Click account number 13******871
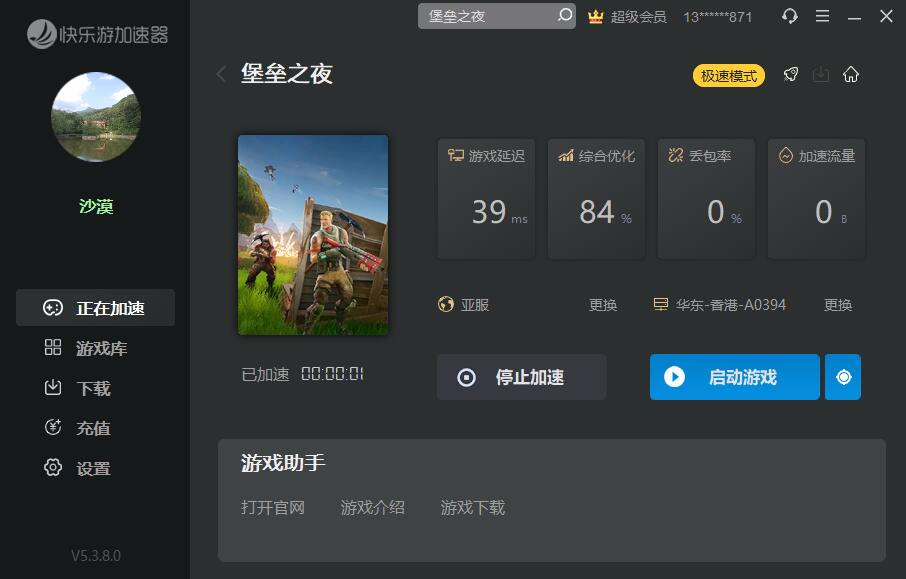906x579 pixels. click(718, 17)
